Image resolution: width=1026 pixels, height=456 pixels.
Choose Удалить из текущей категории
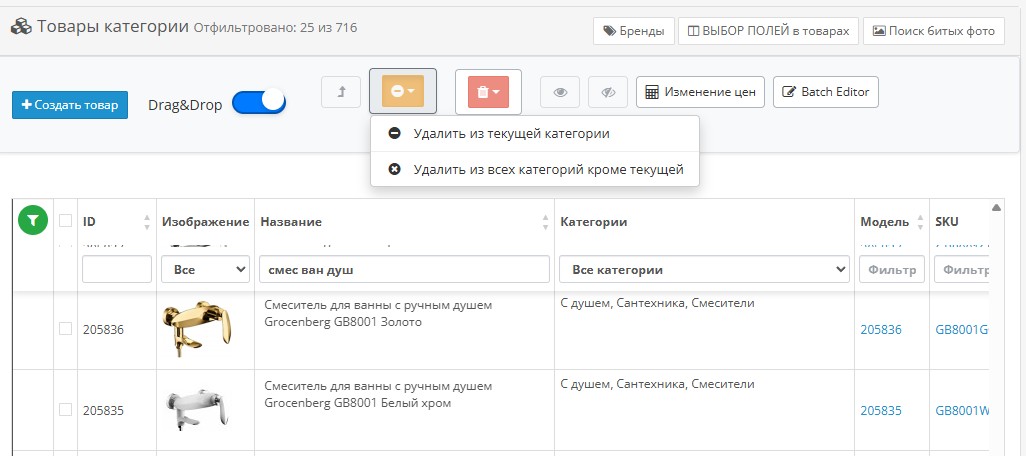[x=511, y=133]
